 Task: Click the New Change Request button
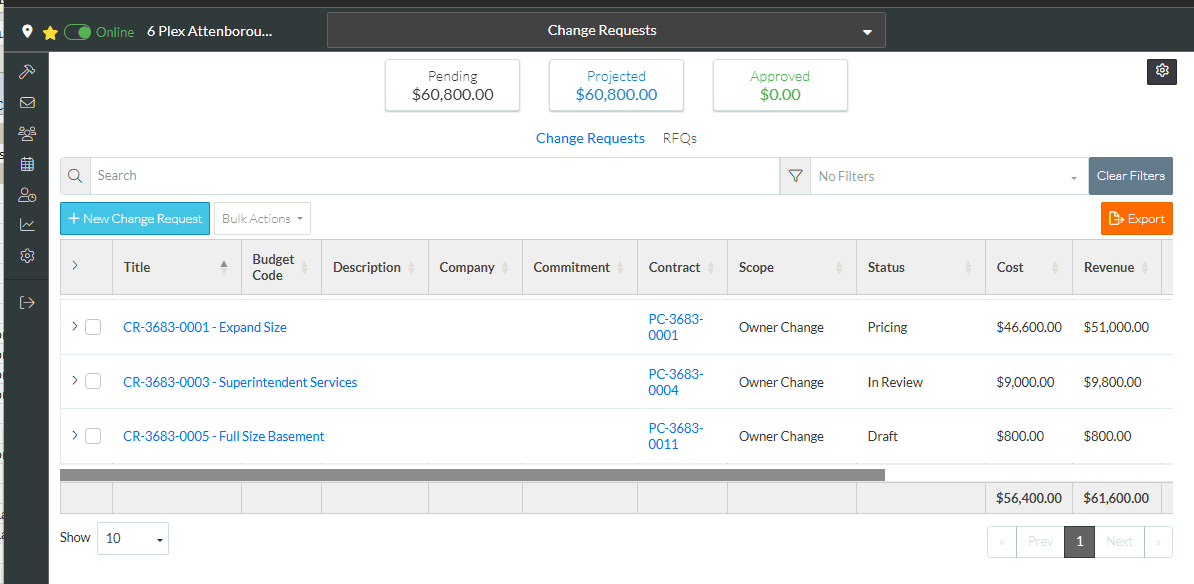click(x=135, y=219)
